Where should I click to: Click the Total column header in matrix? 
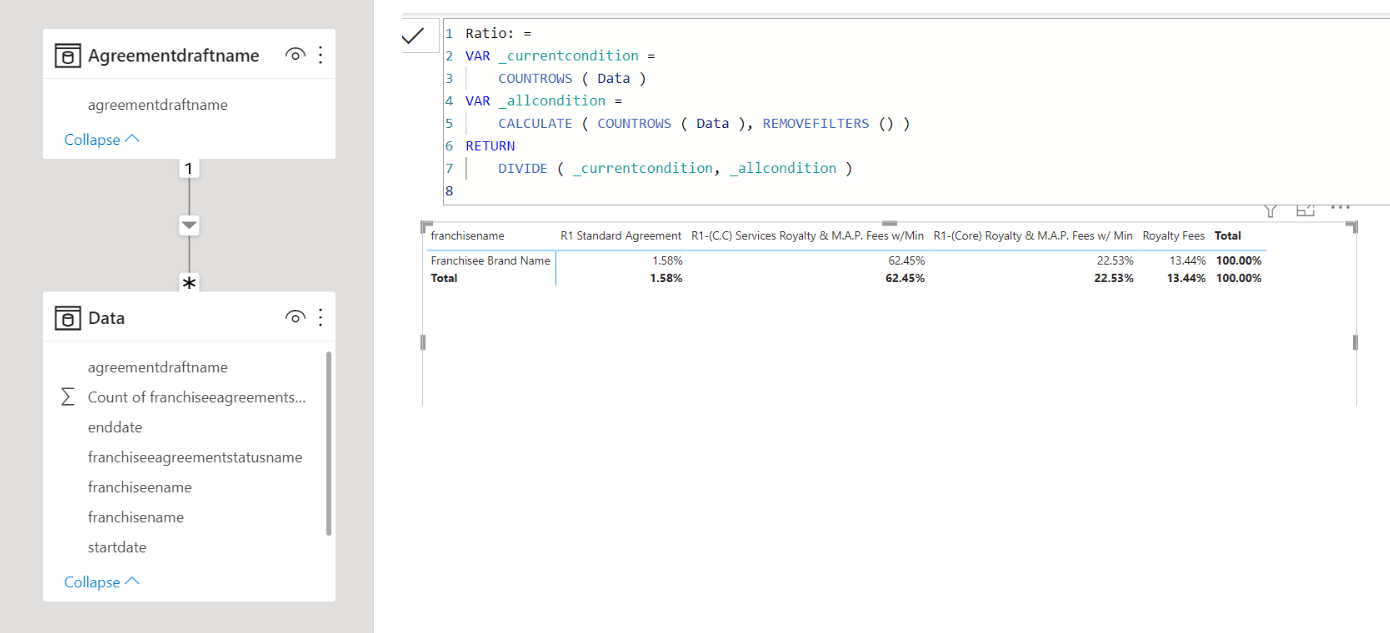click(1228, 236)
